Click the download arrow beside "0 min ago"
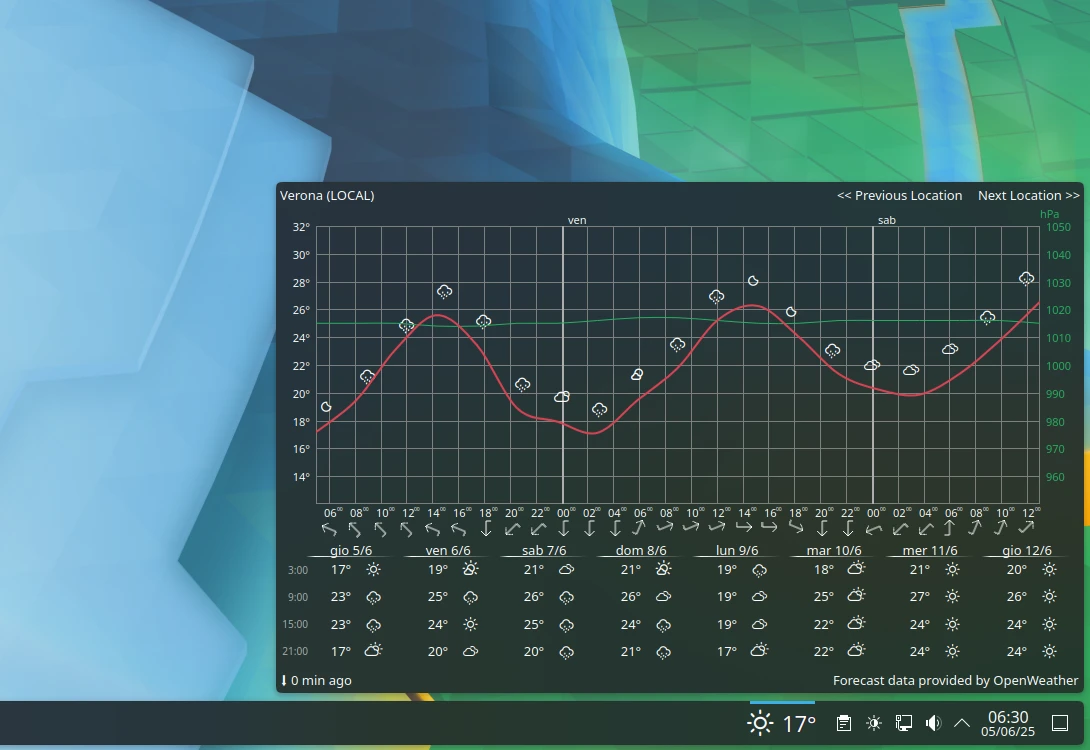This screenshot has width=1090, height=750. [x=285, y=680]
